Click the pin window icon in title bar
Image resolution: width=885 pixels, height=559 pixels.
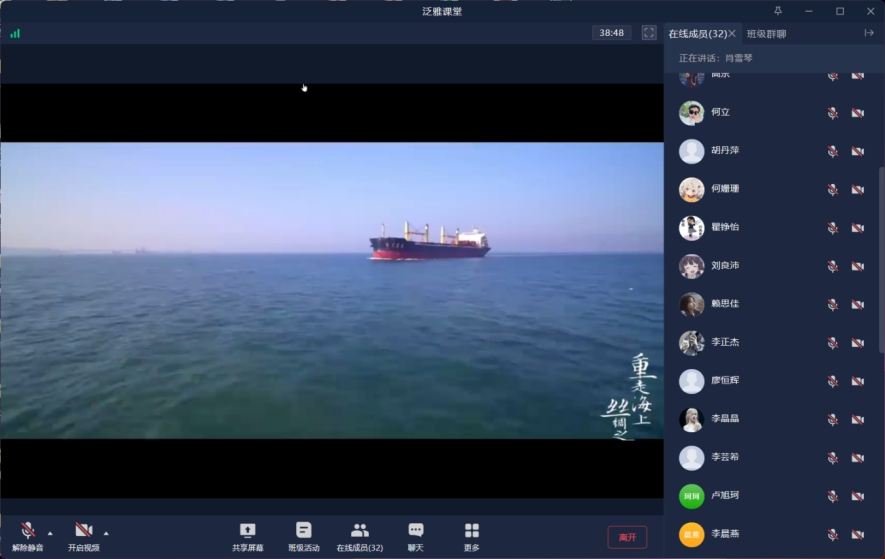778,11
